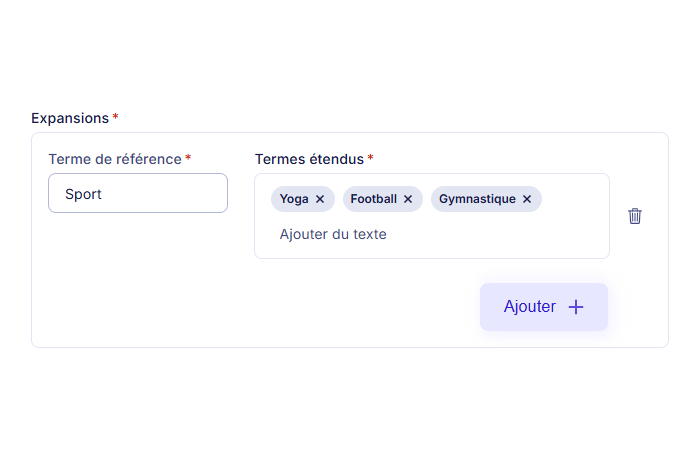This screenshot has width=675, height=455.
Task: Click the asterisk after 'Termes étendus'
Action: (x=371, y=158)
